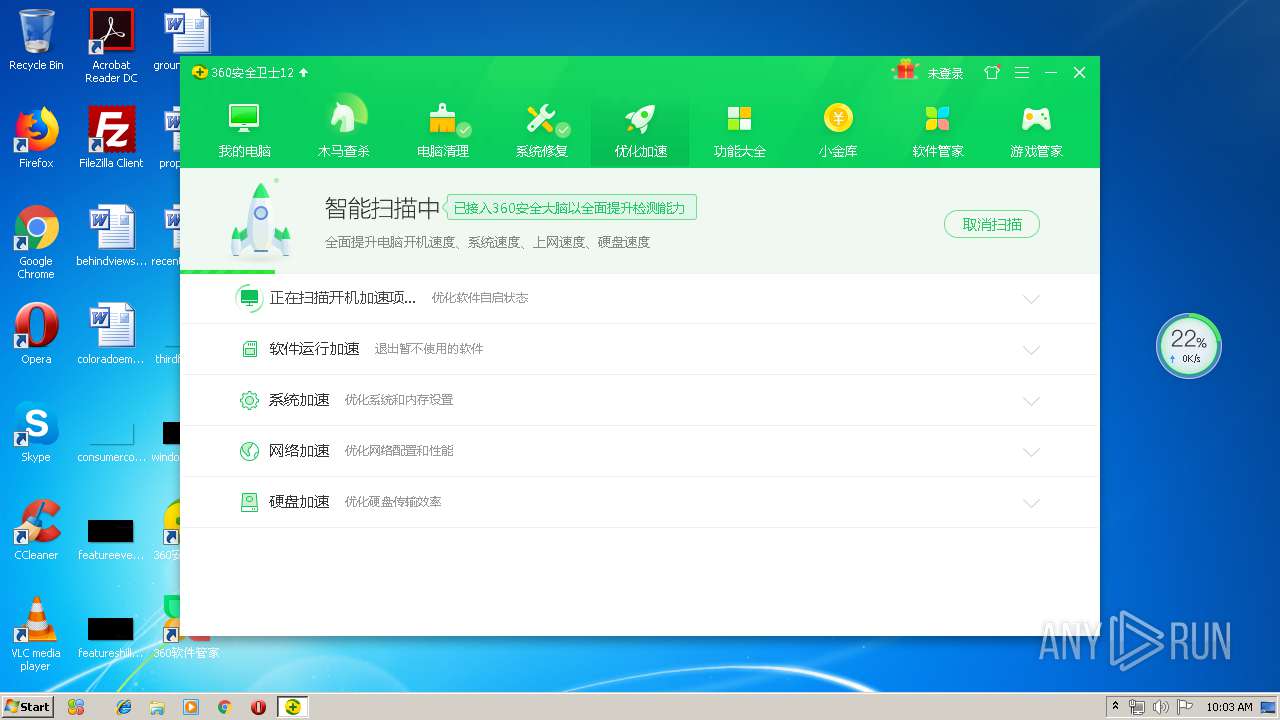Open CCleaner desktop shortcut
This screenshot has height=720, width=1280.
point(36,530)
